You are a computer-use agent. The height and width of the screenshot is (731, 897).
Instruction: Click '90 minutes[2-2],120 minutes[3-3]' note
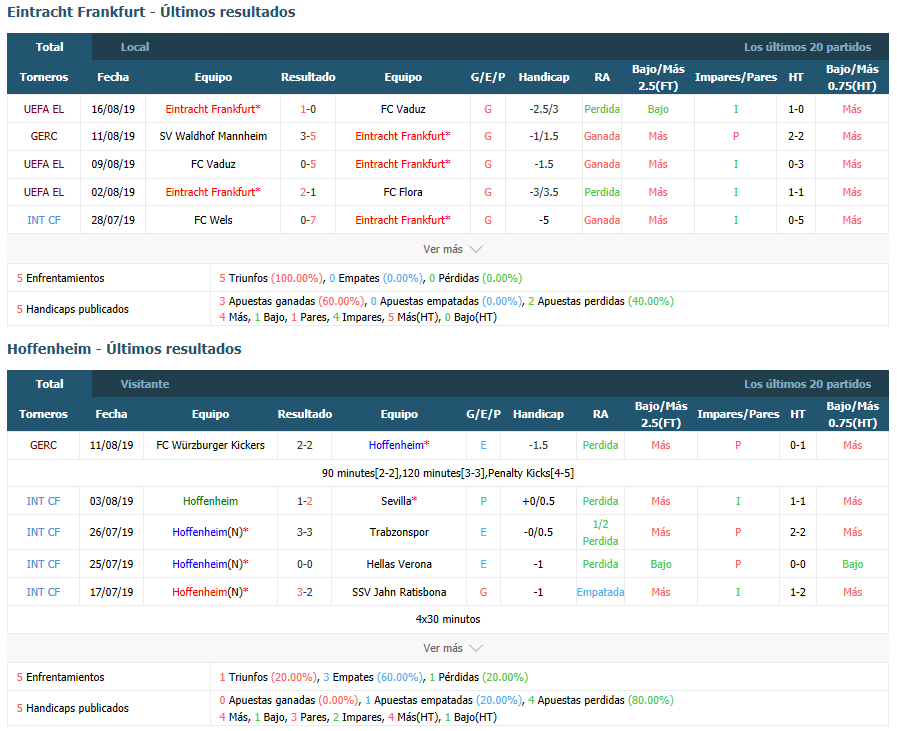tap(448, 473)
